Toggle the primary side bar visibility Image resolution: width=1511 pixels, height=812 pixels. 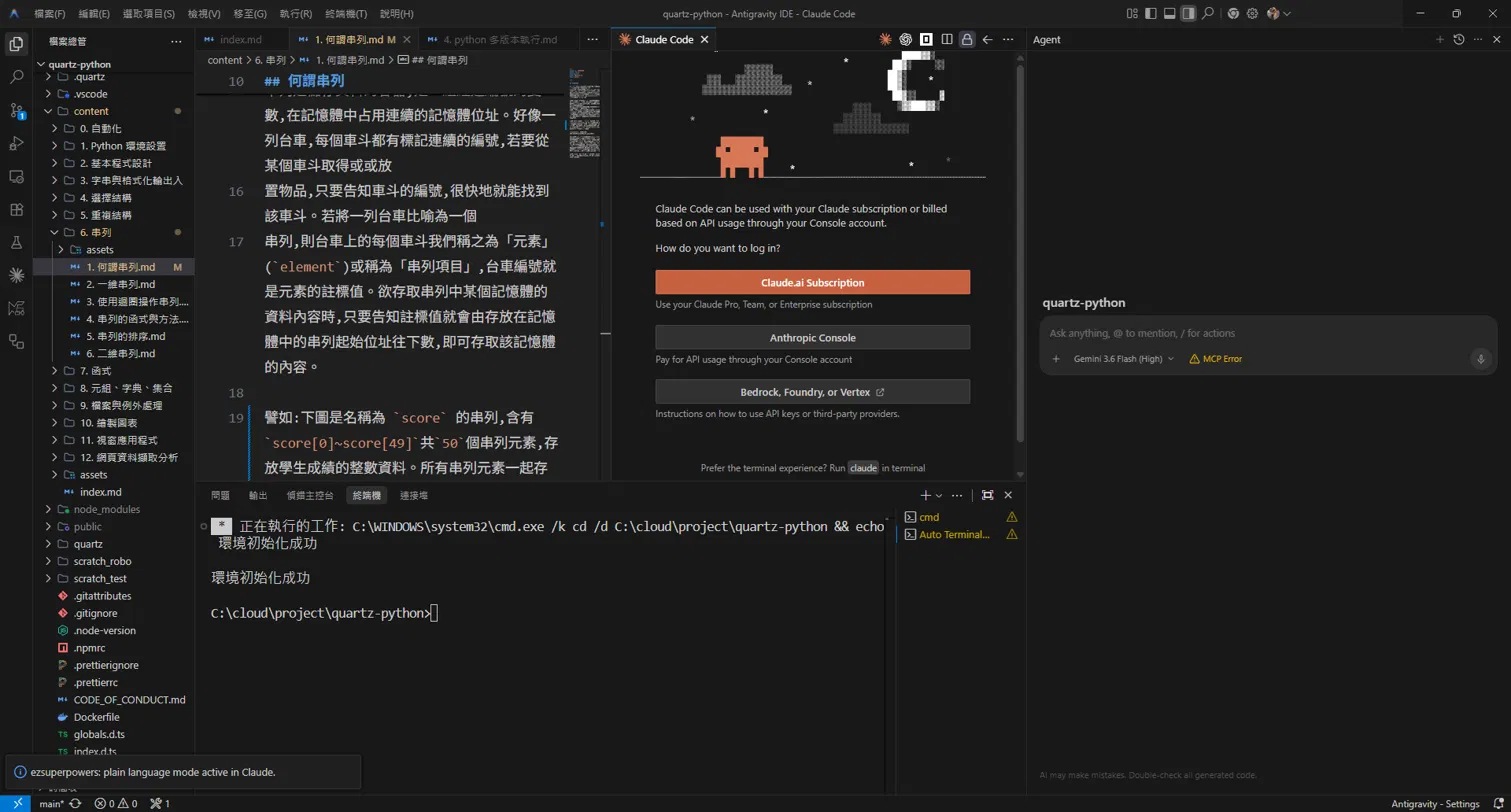(1151, 14)
